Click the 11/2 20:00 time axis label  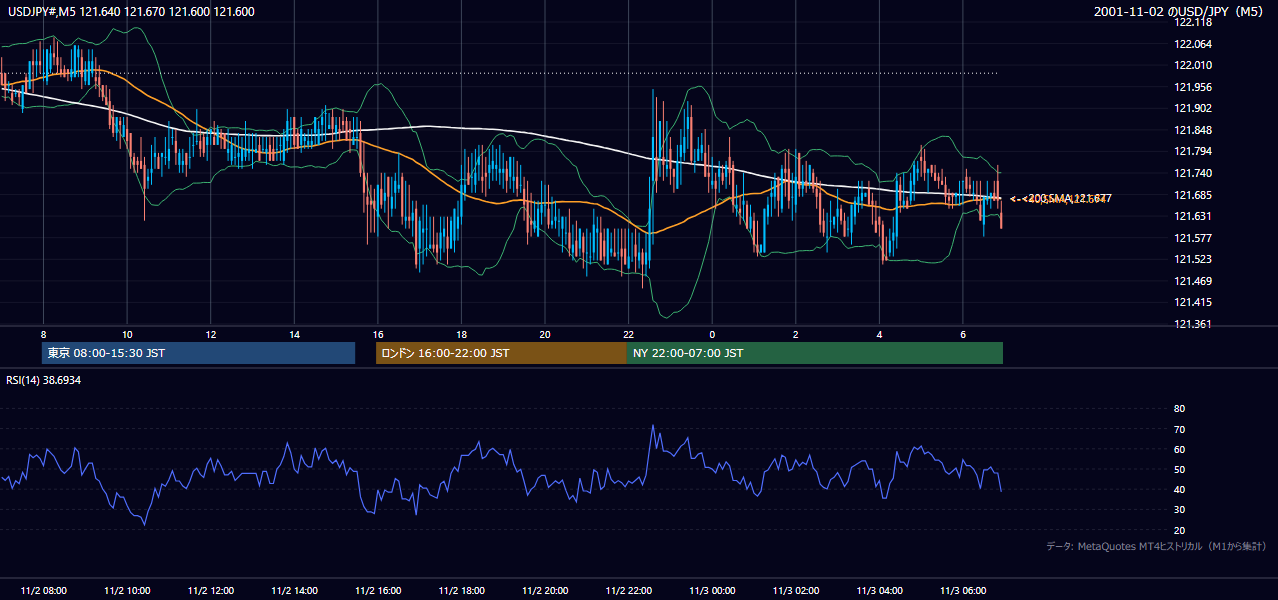(545, 591)
